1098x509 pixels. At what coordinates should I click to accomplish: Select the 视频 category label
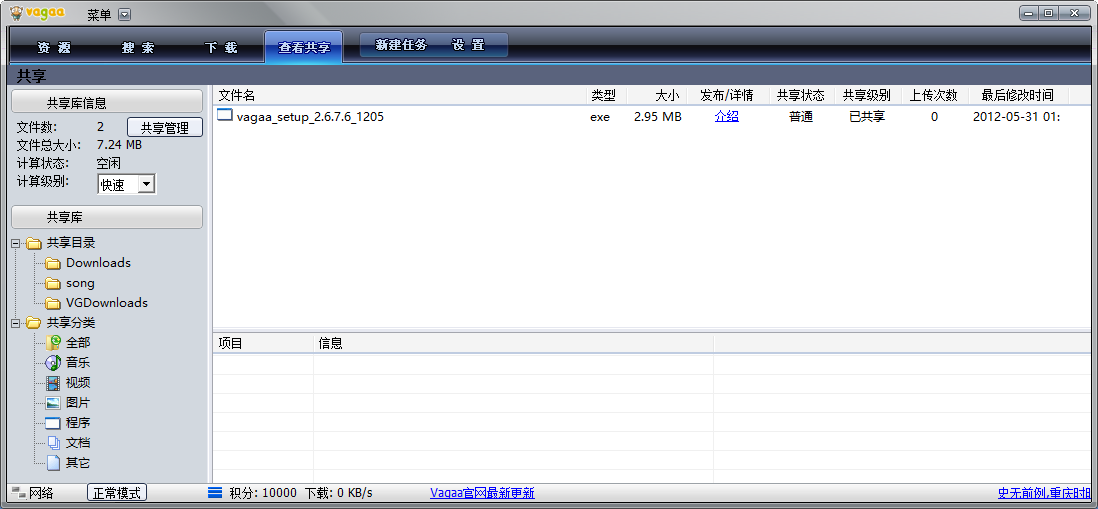78,382
